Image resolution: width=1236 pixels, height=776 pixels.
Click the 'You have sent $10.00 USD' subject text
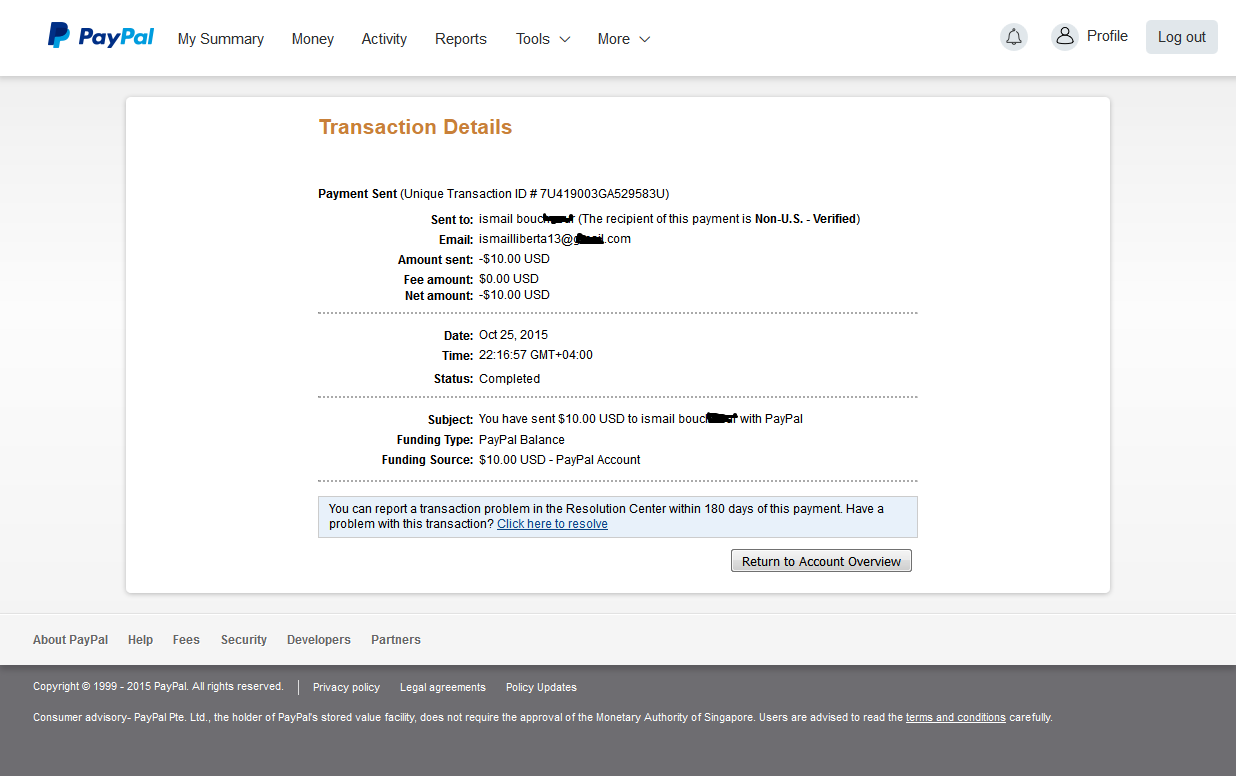coord(641,419)
